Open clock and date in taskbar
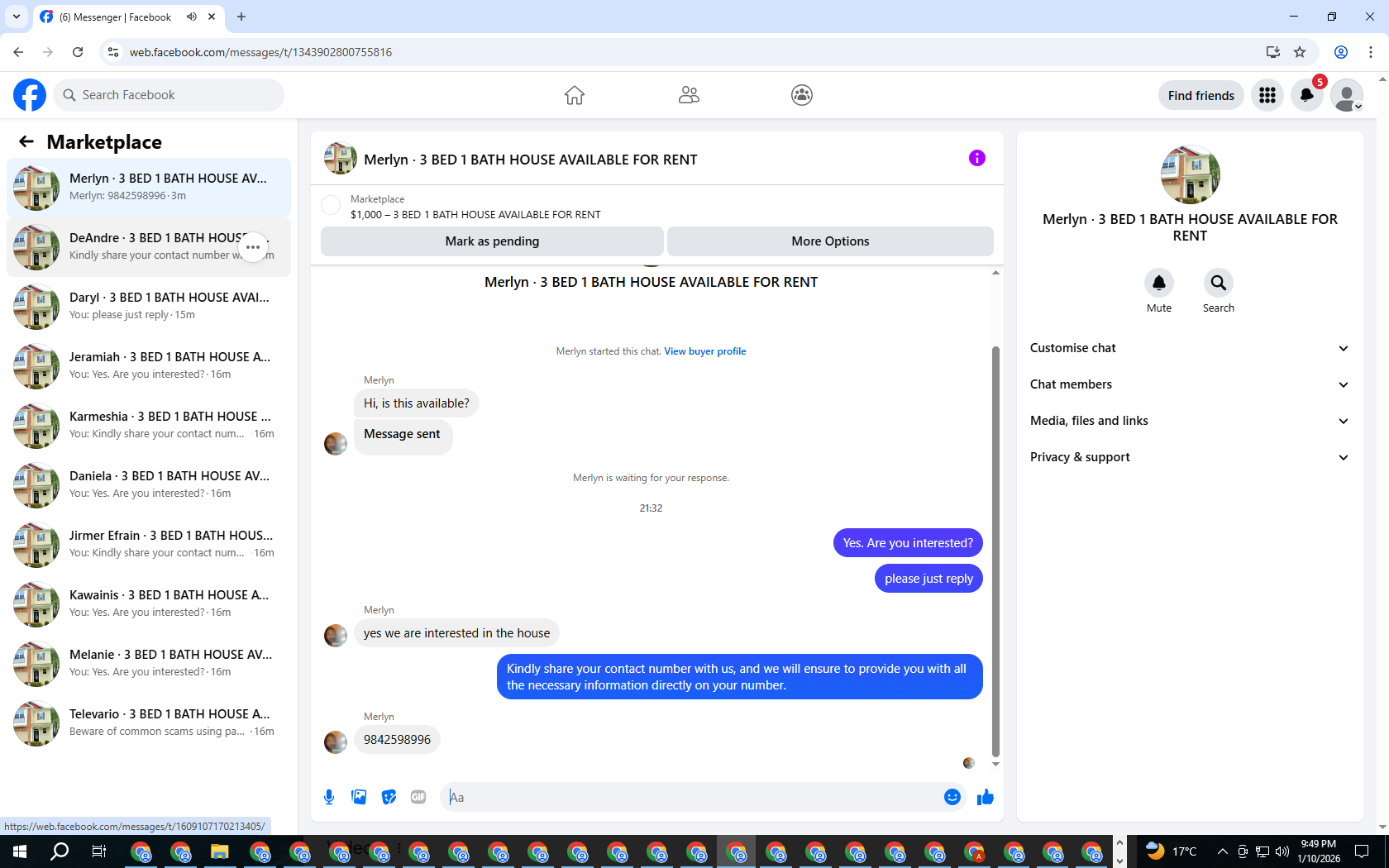This screenshot has width=1389, height=868. [1319, 851]
